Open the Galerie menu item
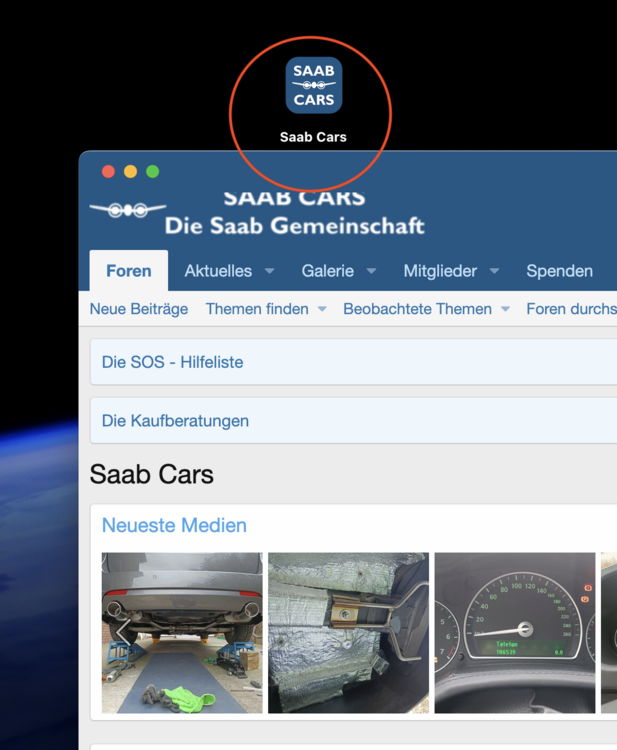The image size is (617, 750). 328,271
